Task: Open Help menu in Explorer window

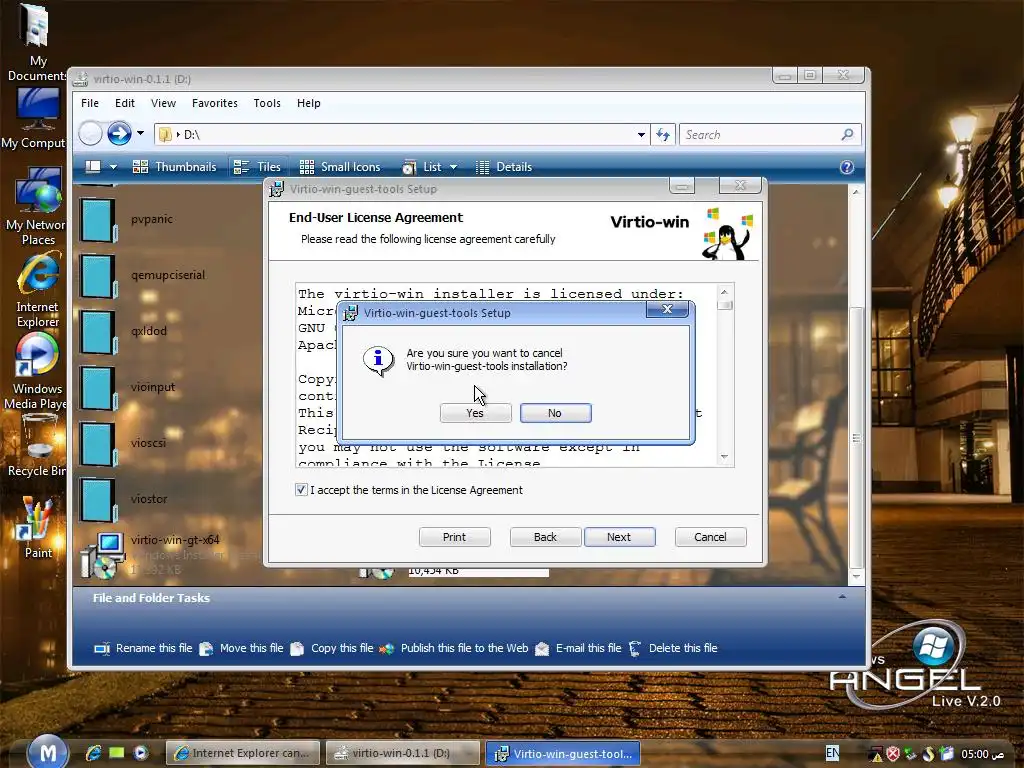Action: 309,103
